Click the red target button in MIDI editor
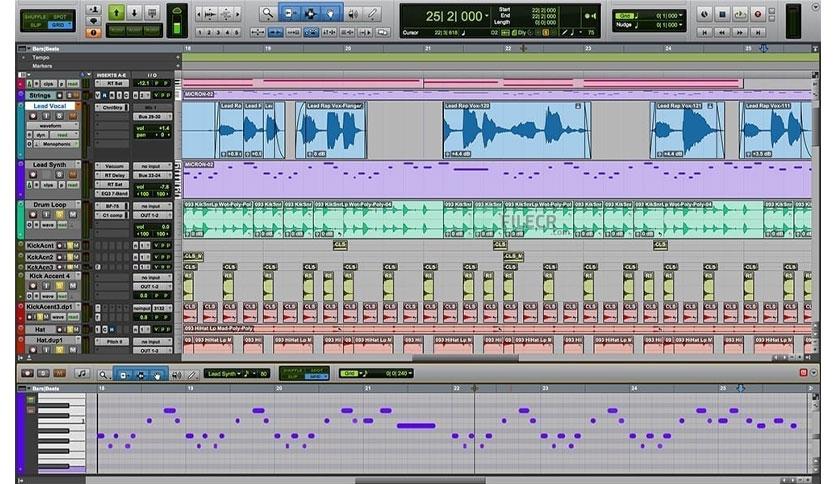Viewport: 836px width, 484px height. click(x=803, y=373)
